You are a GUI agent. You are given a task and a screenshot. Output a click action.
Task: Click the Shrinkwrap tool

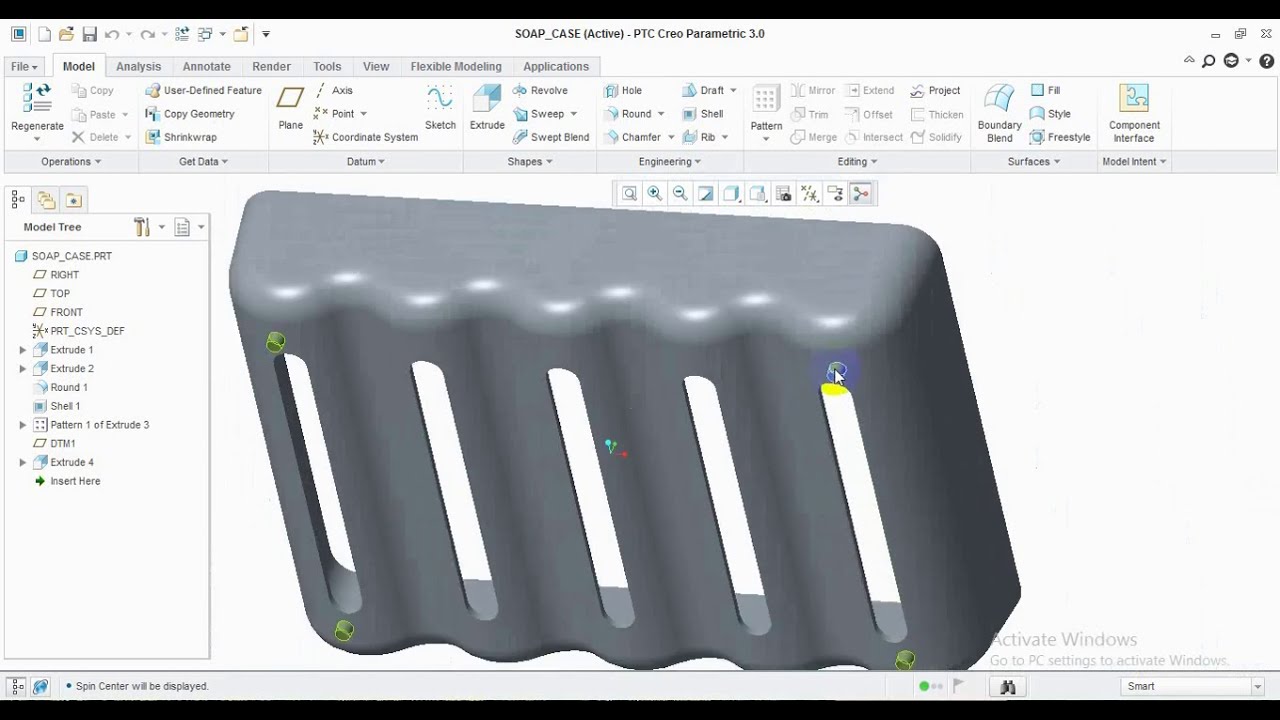click(180, 137)
